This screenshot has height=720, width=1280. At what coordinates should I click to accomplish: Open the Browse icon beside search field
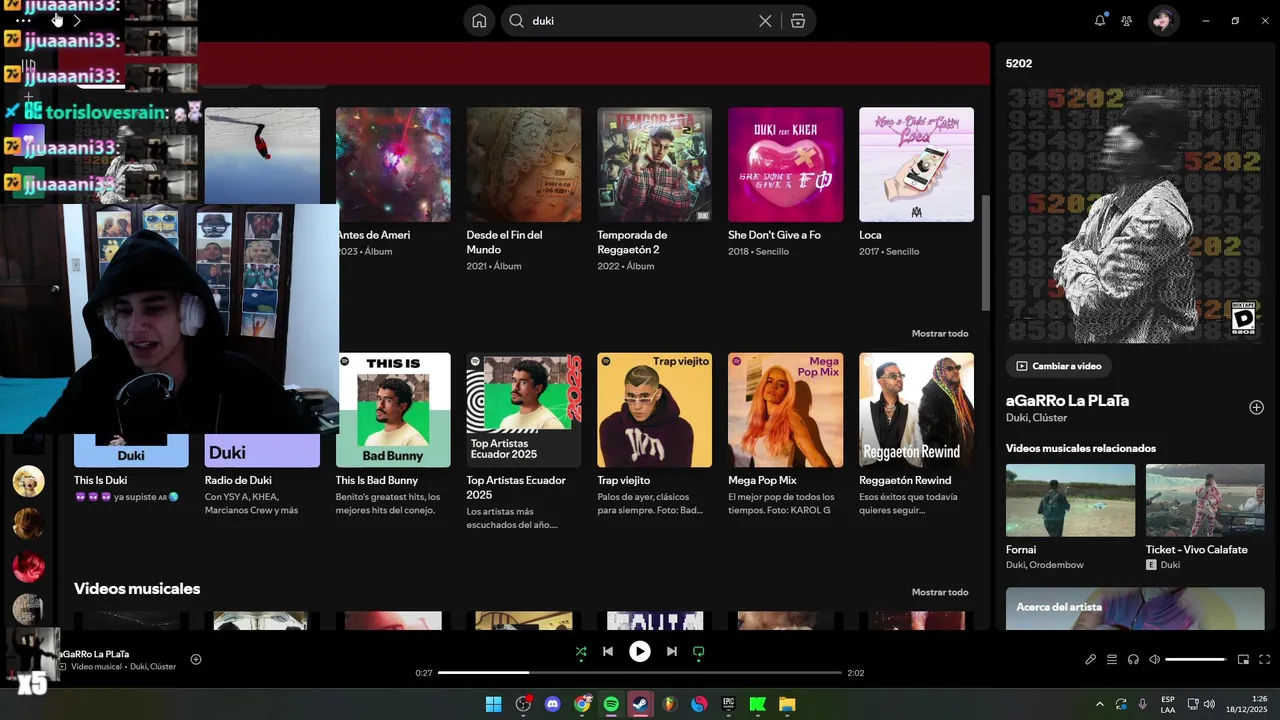click(x=798, y=21)
